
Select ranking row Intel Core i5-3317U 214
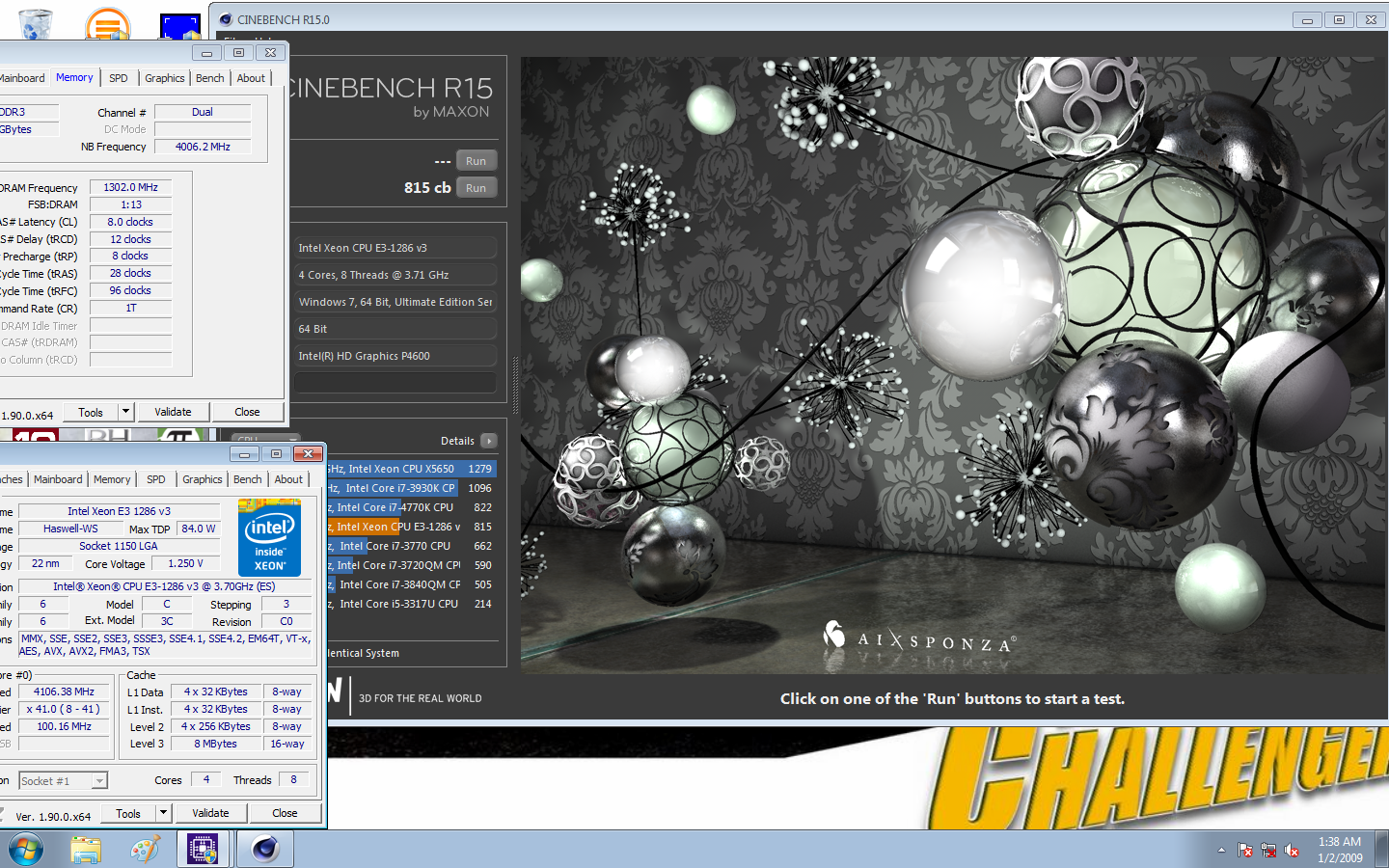click(x=411, y=604)
